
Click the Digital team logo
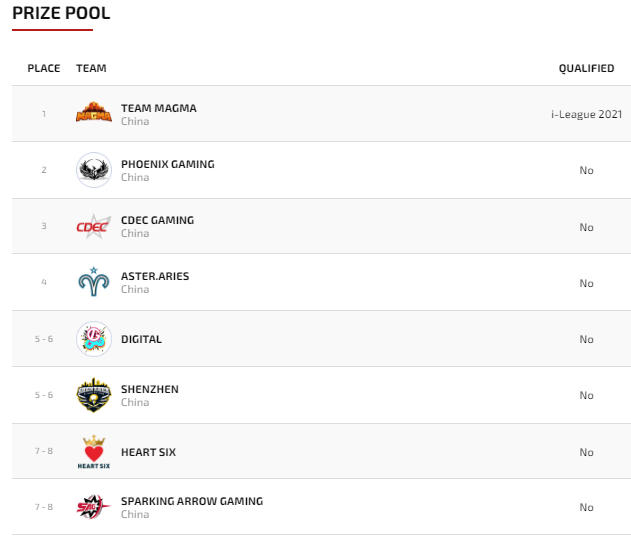(94, 339)
